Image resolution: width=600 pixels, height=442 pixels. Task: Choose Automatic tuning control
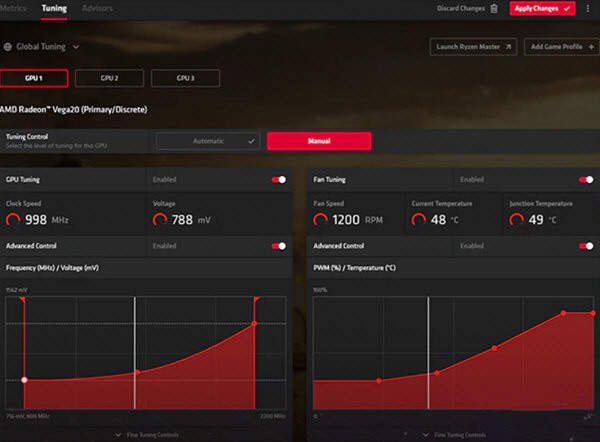pyautogui.click(x=208, y=141)
